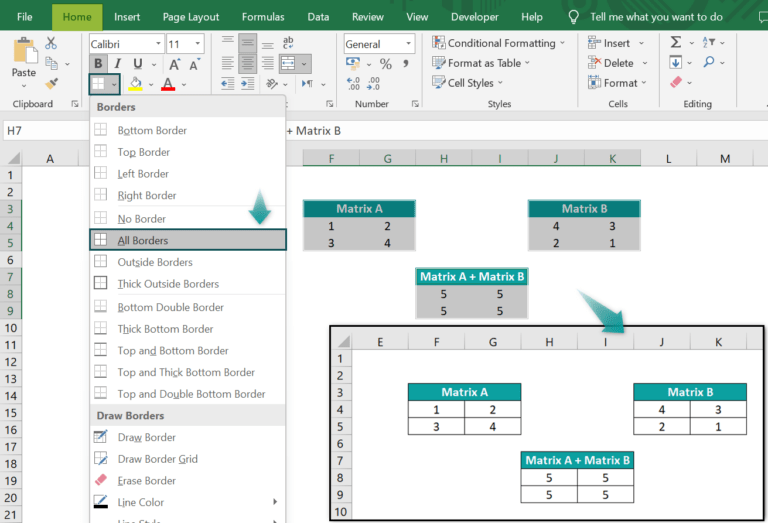Click Decrease Font Size icon
This screenshot has height=523, width=768.
(x=194, y=64)
